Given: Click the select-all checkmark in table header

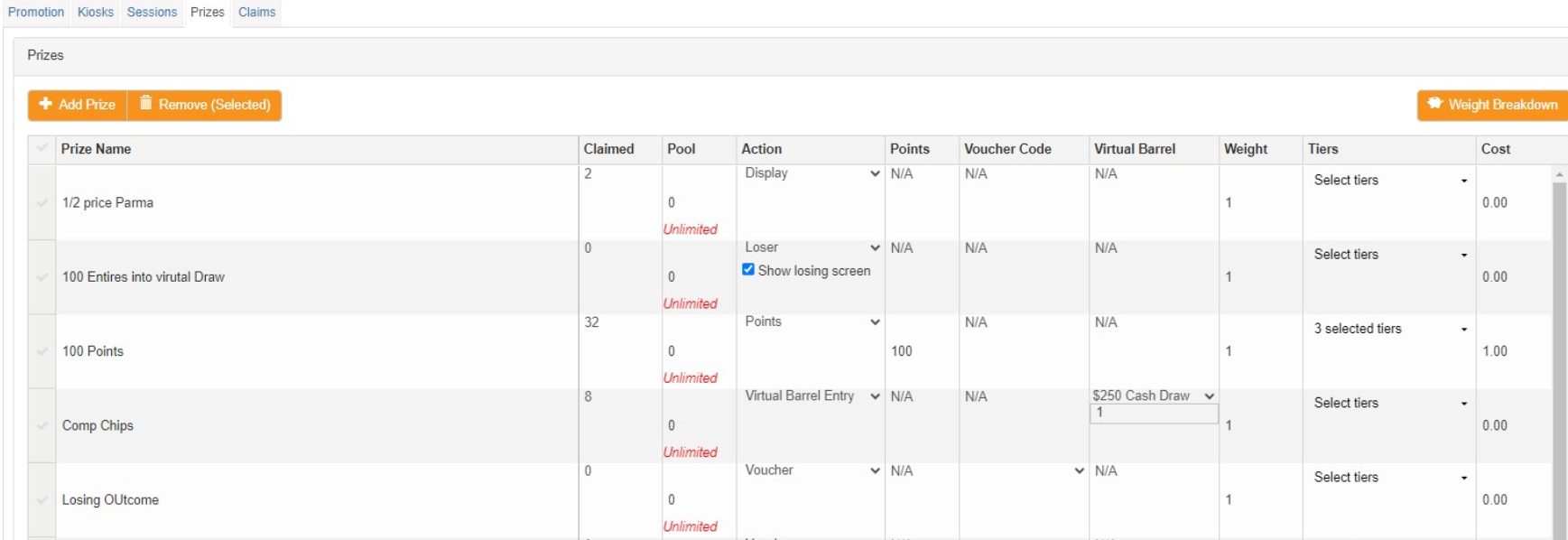Looking at the screenshot, I should coord(42,148).
